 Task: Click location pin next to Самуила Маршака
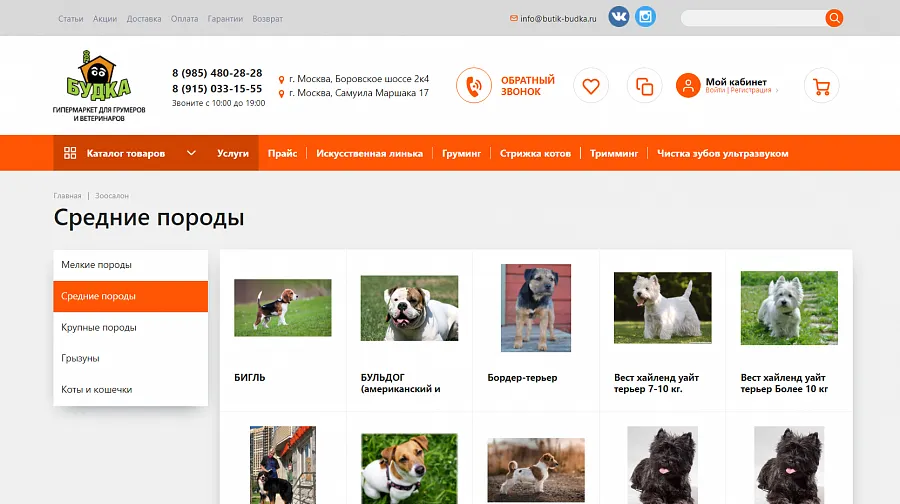281,94
